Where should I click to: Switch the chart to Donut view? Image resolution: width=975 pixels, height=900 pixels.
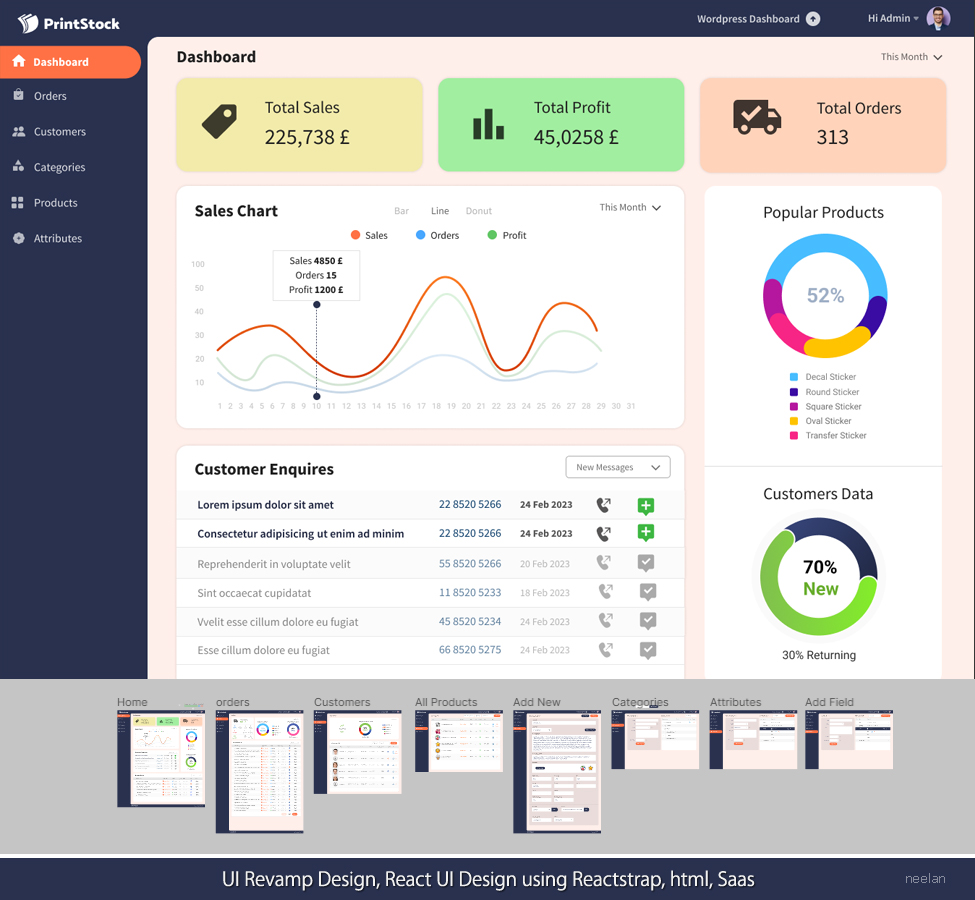pyautogui.click(x=479, y=211)
